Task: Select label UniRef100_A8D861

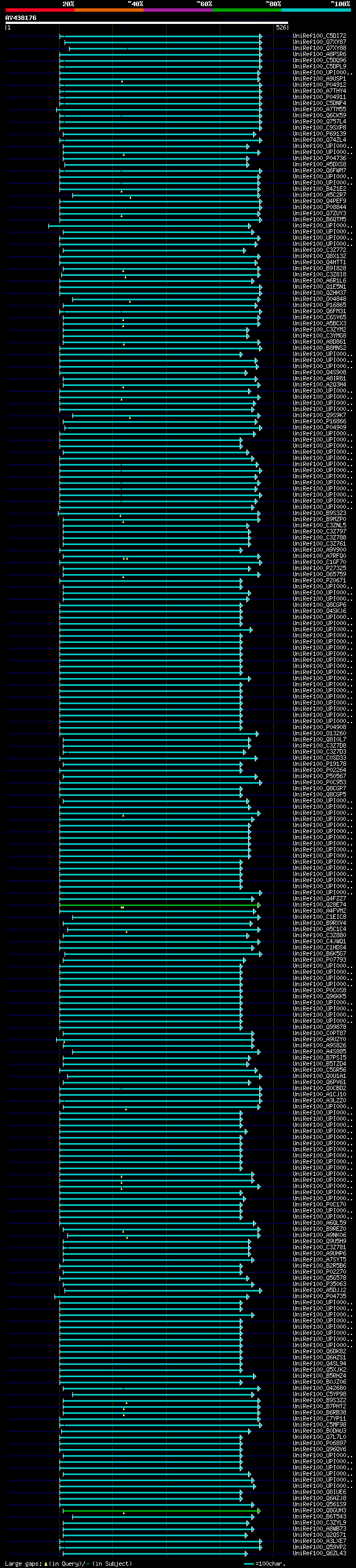Action: click(x=319, y=342)
